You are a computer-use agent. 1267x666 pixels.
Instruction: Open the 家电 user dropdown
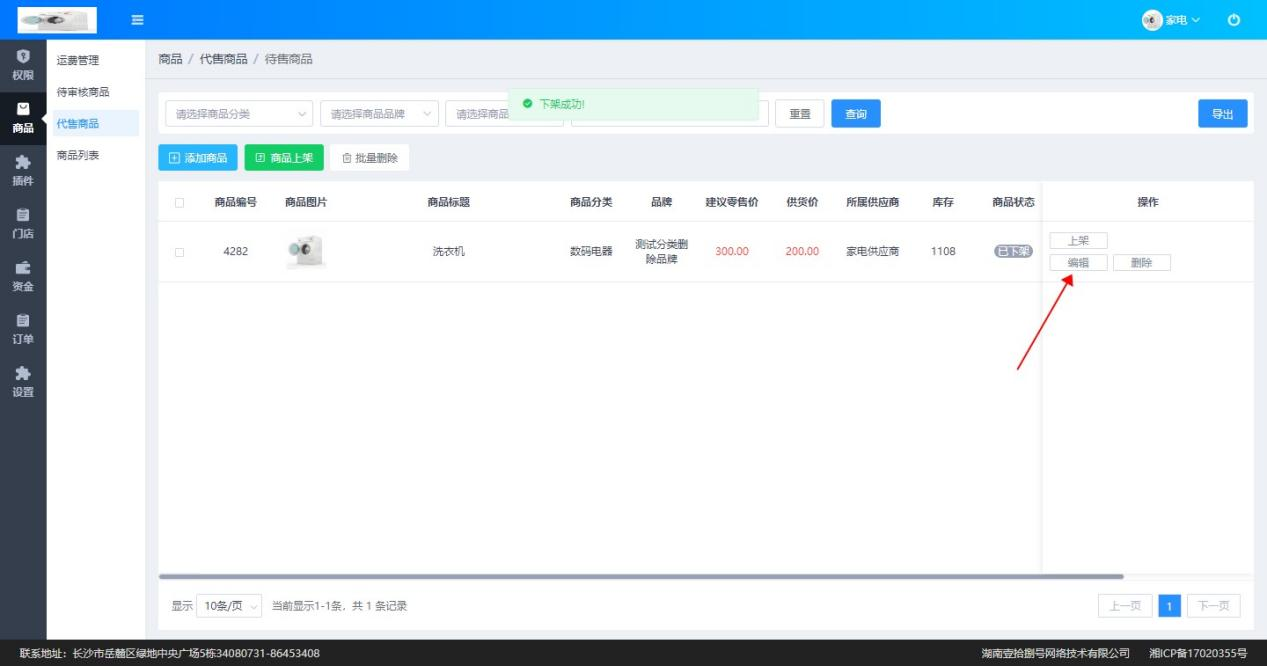click(x=1181, y=20)
